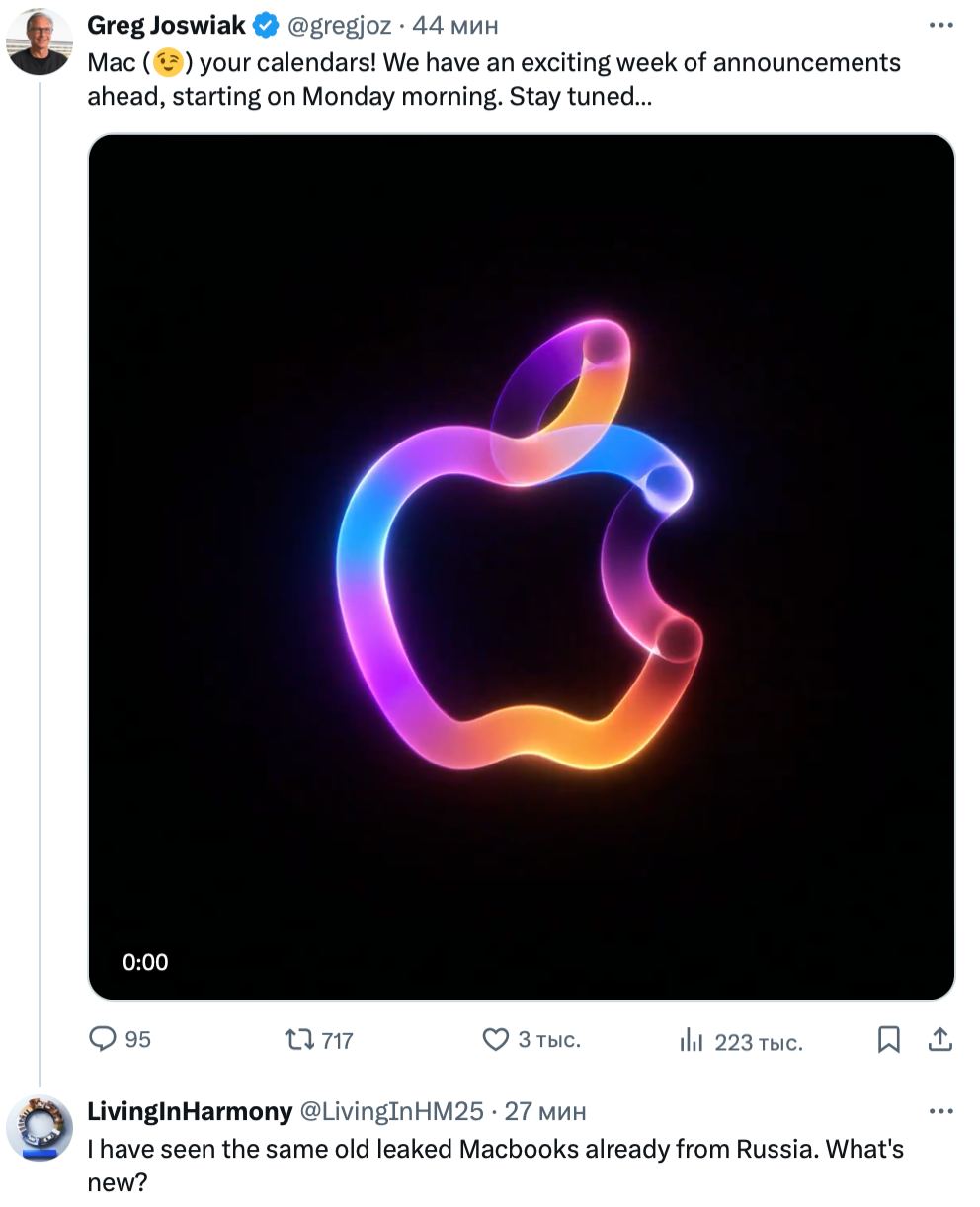
Task: Open Greg Joswiak display name link
Action: [x=166, y=26]
